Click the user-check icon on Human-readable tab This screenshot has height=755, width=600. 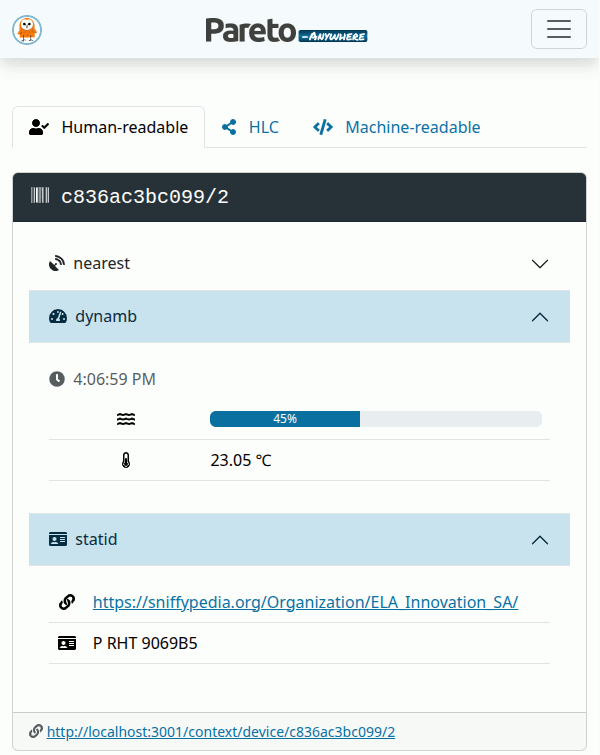pos(39,127)
